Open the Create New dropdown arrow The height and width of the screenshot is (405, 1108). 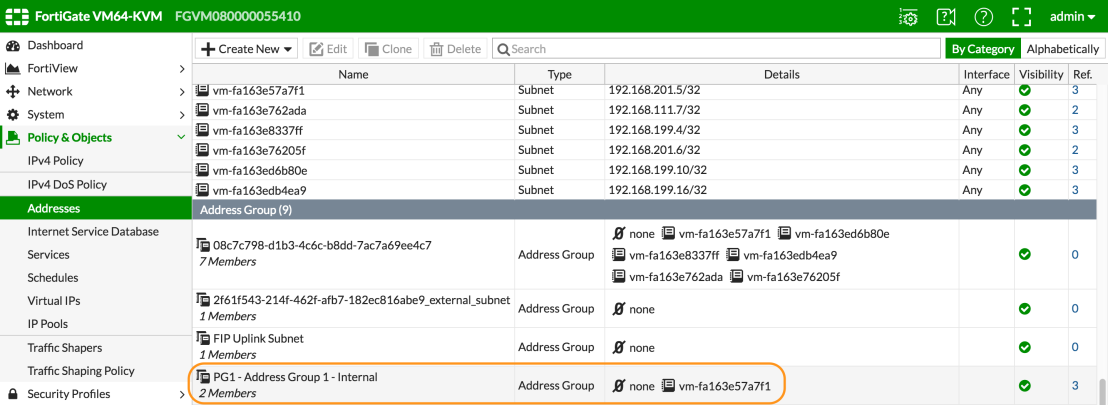point(288,49)
